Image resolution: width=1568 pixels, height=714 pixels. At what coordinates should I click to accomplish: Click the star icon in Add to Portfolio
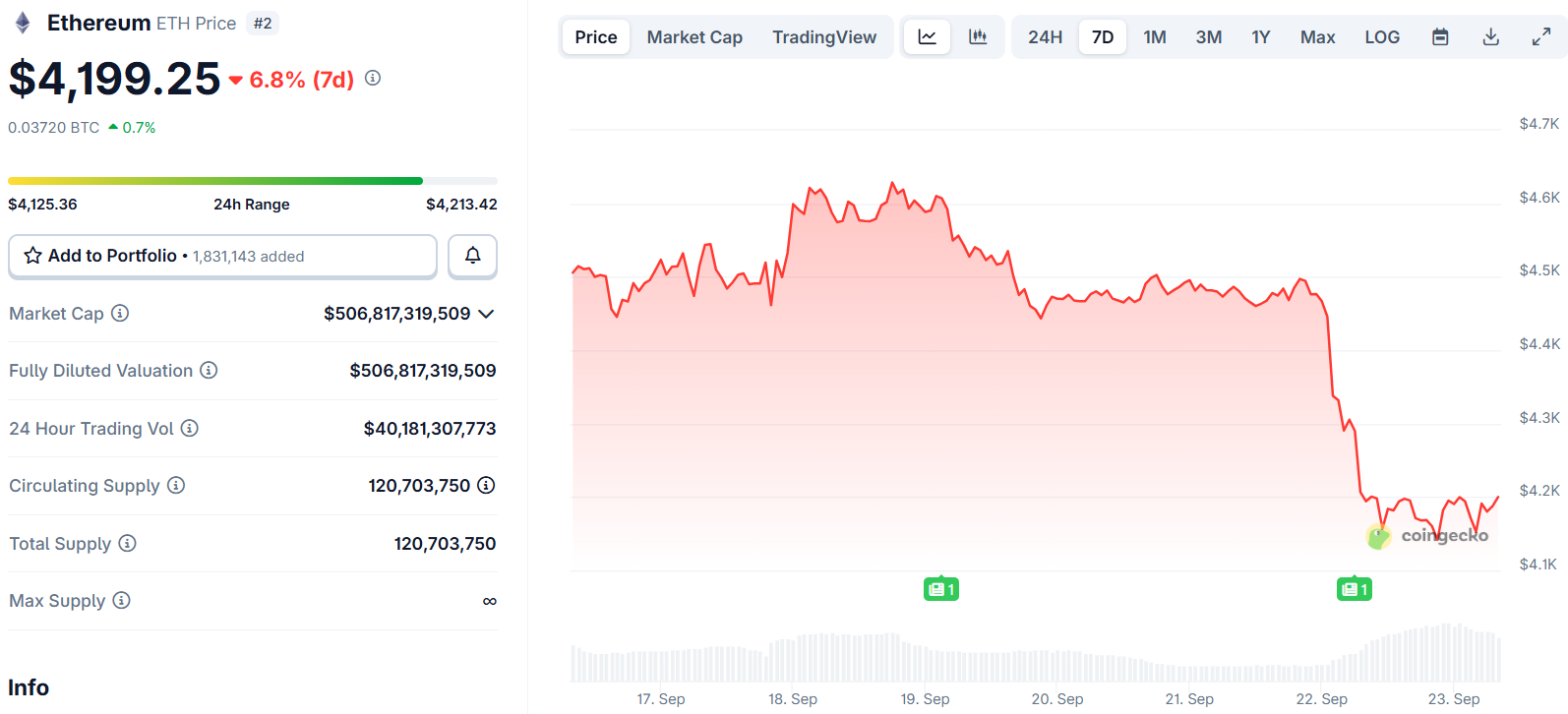click(32, 256)
